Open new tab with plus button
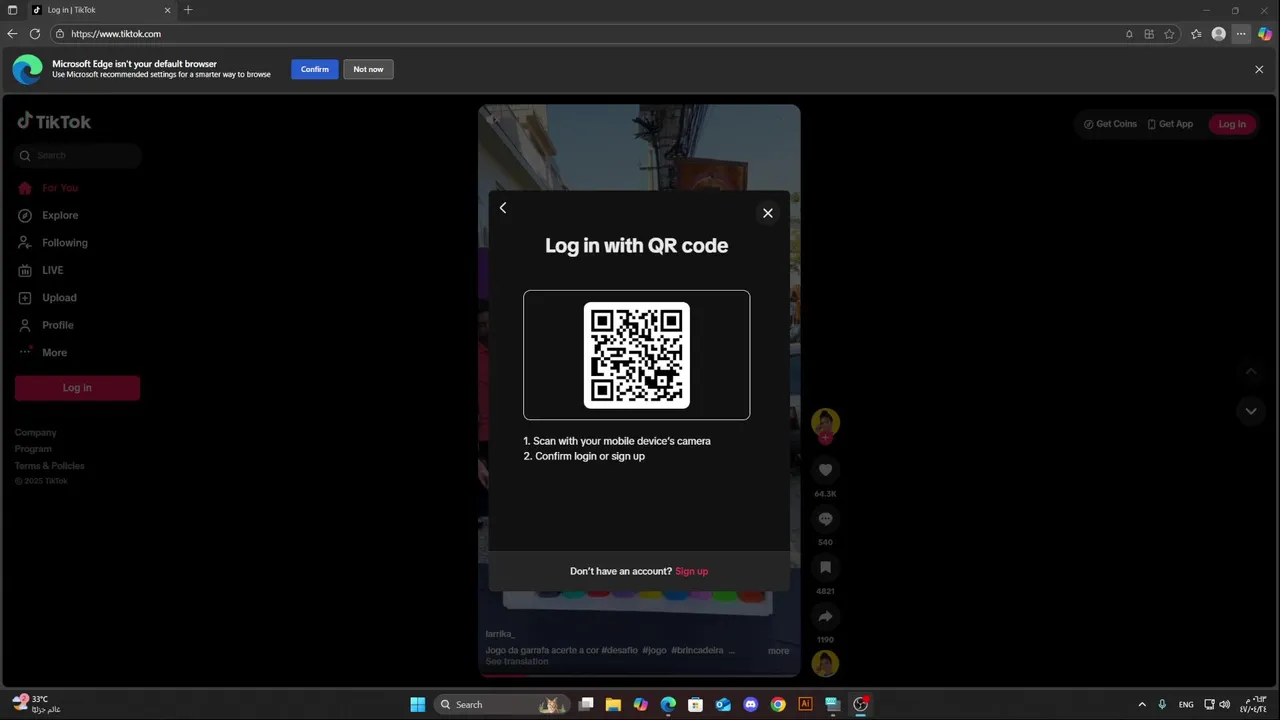The width and height of the screenshot is (1280, 720). 188,10
